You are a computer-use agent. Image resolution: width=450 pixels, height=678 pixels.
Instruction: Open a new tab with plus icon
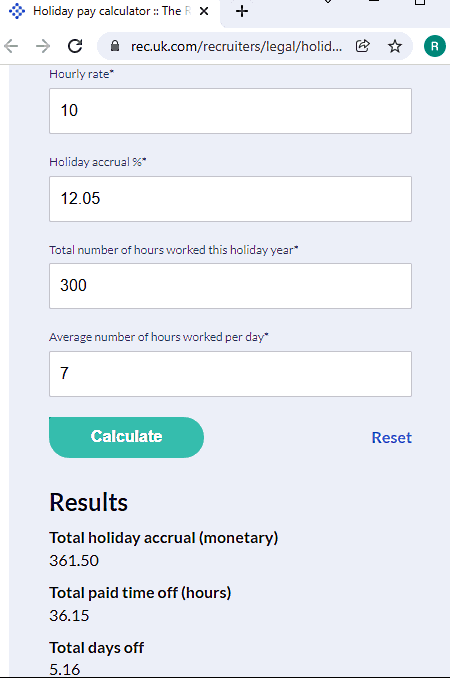point(242,11)
